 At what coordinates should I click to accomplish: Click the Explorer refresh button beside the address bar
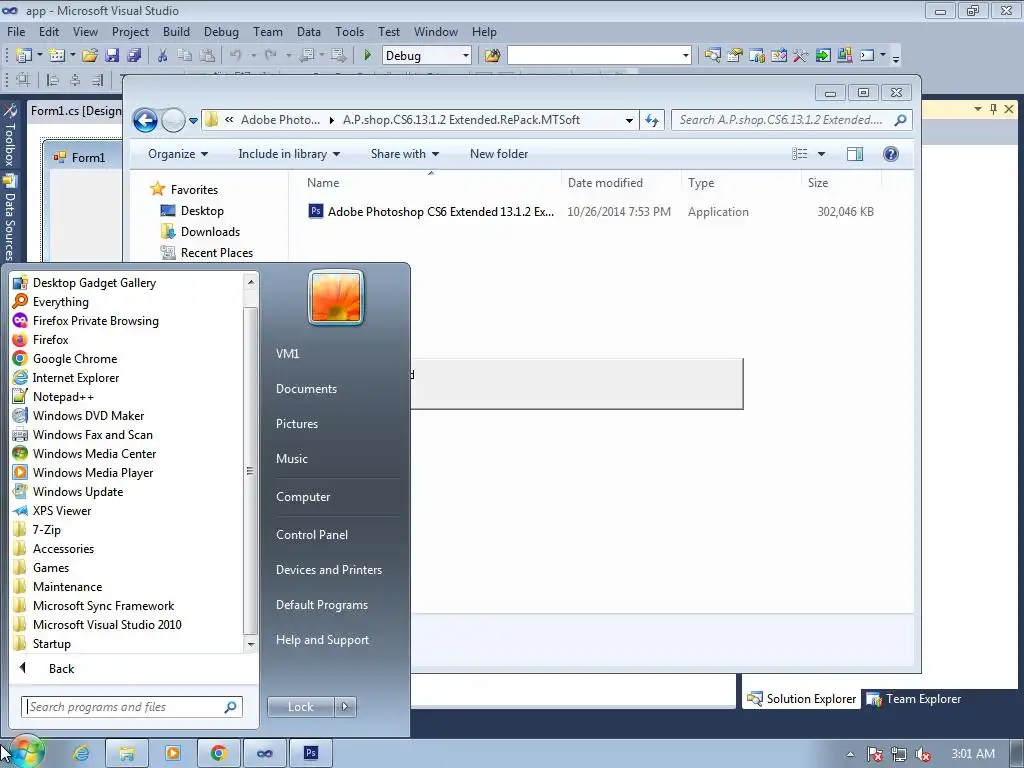pyautogui.click(x=652, y=120)
